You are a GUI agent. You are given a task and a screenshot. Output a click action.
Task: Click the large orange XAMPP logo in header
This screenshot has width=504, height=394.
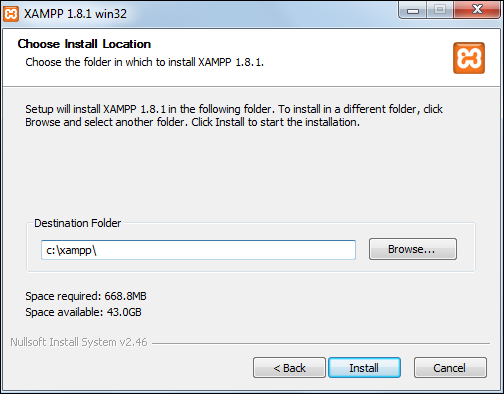click(x=469, y=58)
